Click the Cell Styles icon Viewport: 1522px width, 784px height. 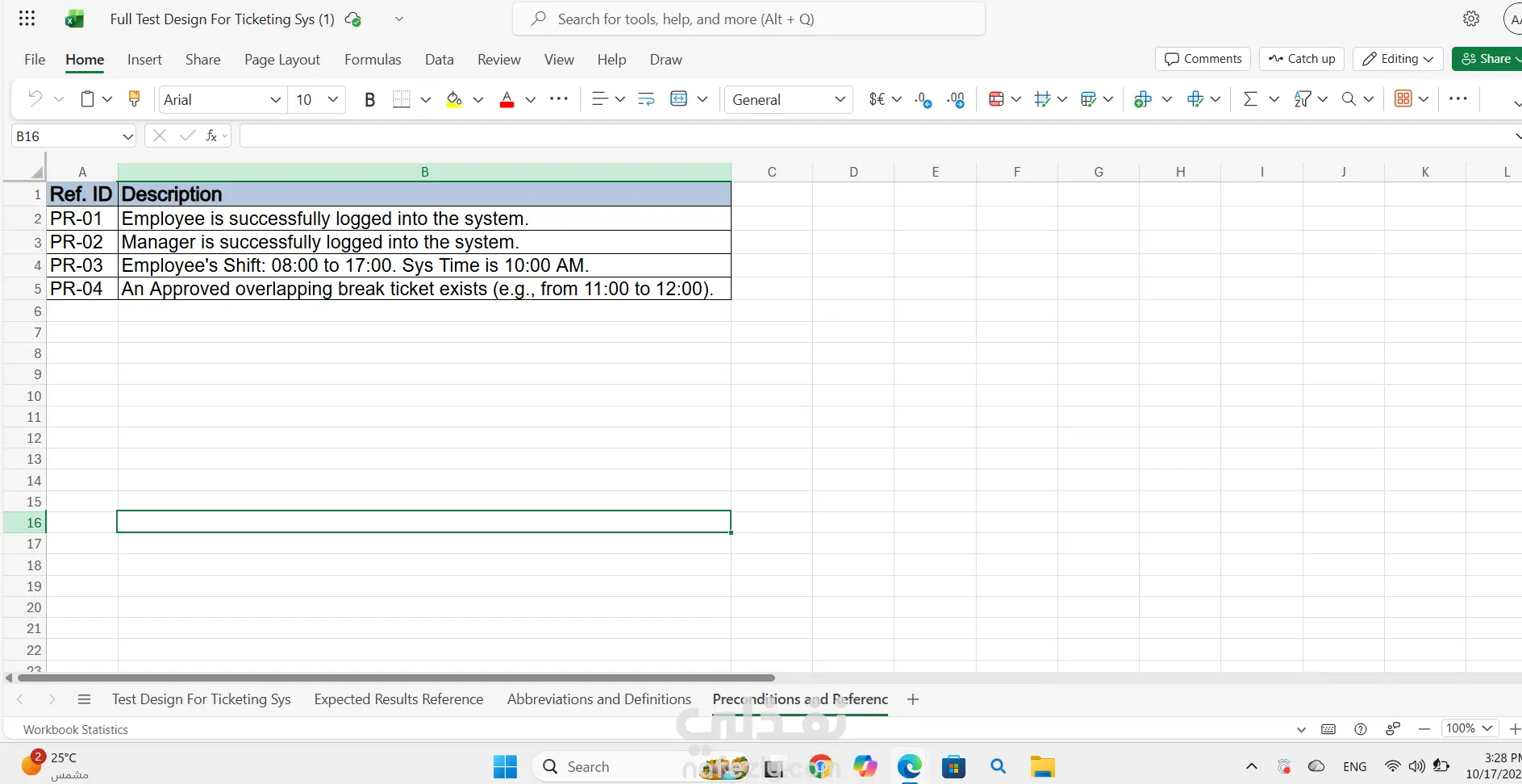[x=1042, y=99]
